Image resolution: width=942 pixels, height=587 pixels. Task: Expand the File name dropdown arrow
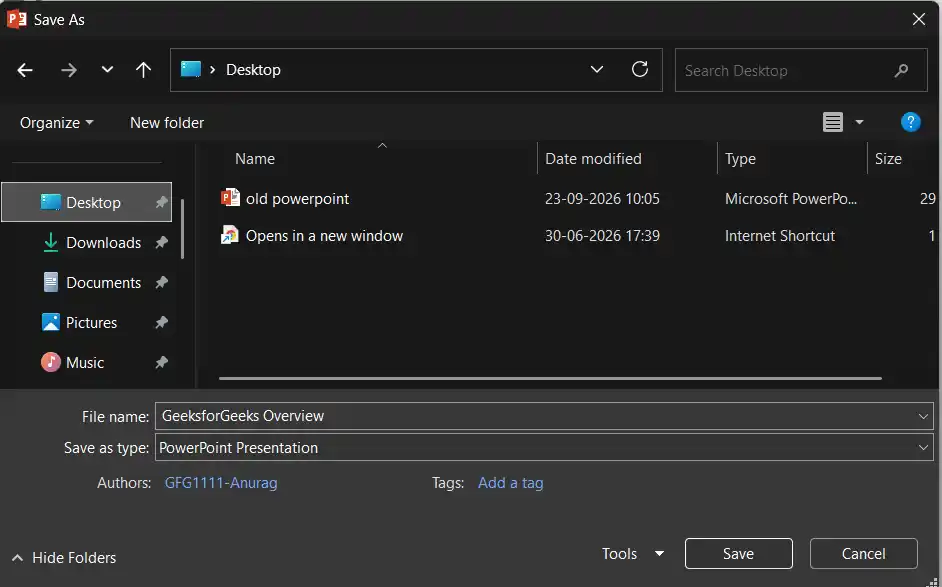(x=923, y=416)
